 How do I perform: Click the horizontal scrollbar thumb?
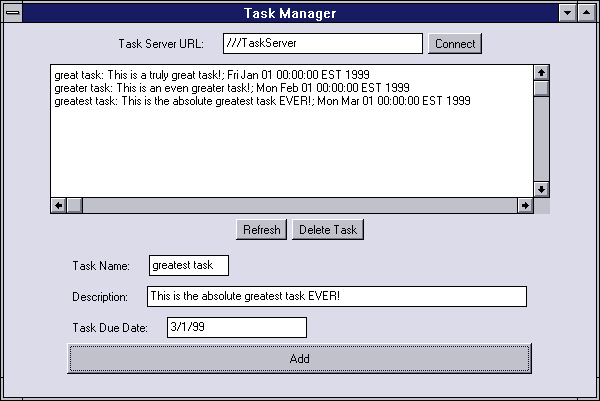point(74,205)
